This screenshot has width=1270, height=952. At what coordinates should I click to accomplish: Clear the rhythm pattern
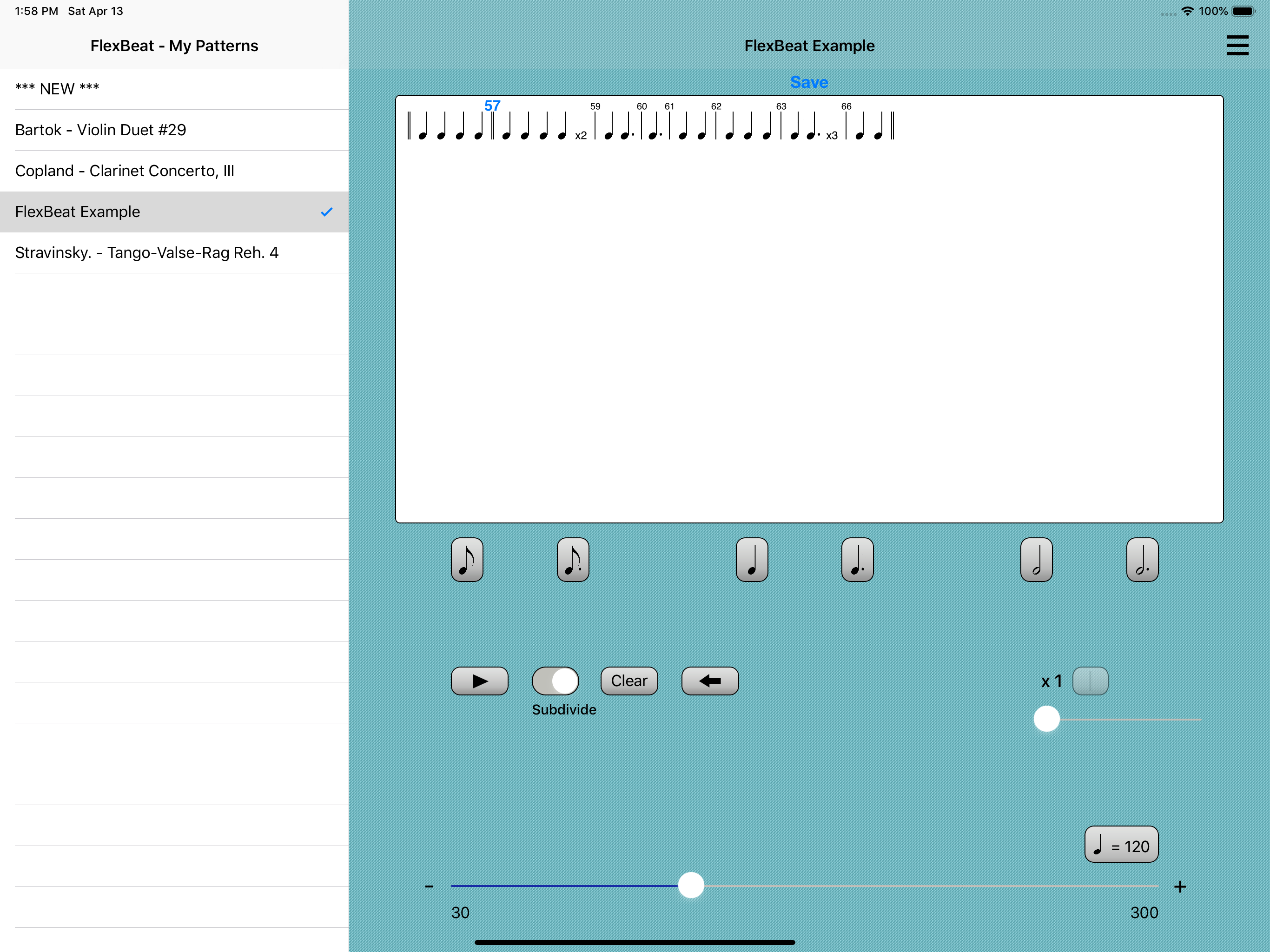(x=629, y=681)
